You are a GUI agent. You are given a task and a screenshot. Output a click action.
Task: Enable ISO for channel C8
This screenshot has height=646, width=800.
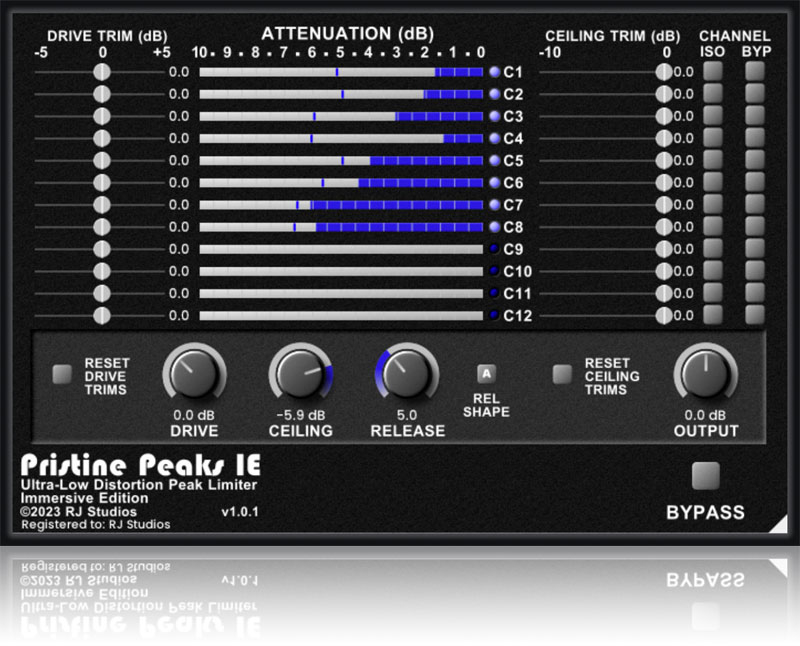713,227
